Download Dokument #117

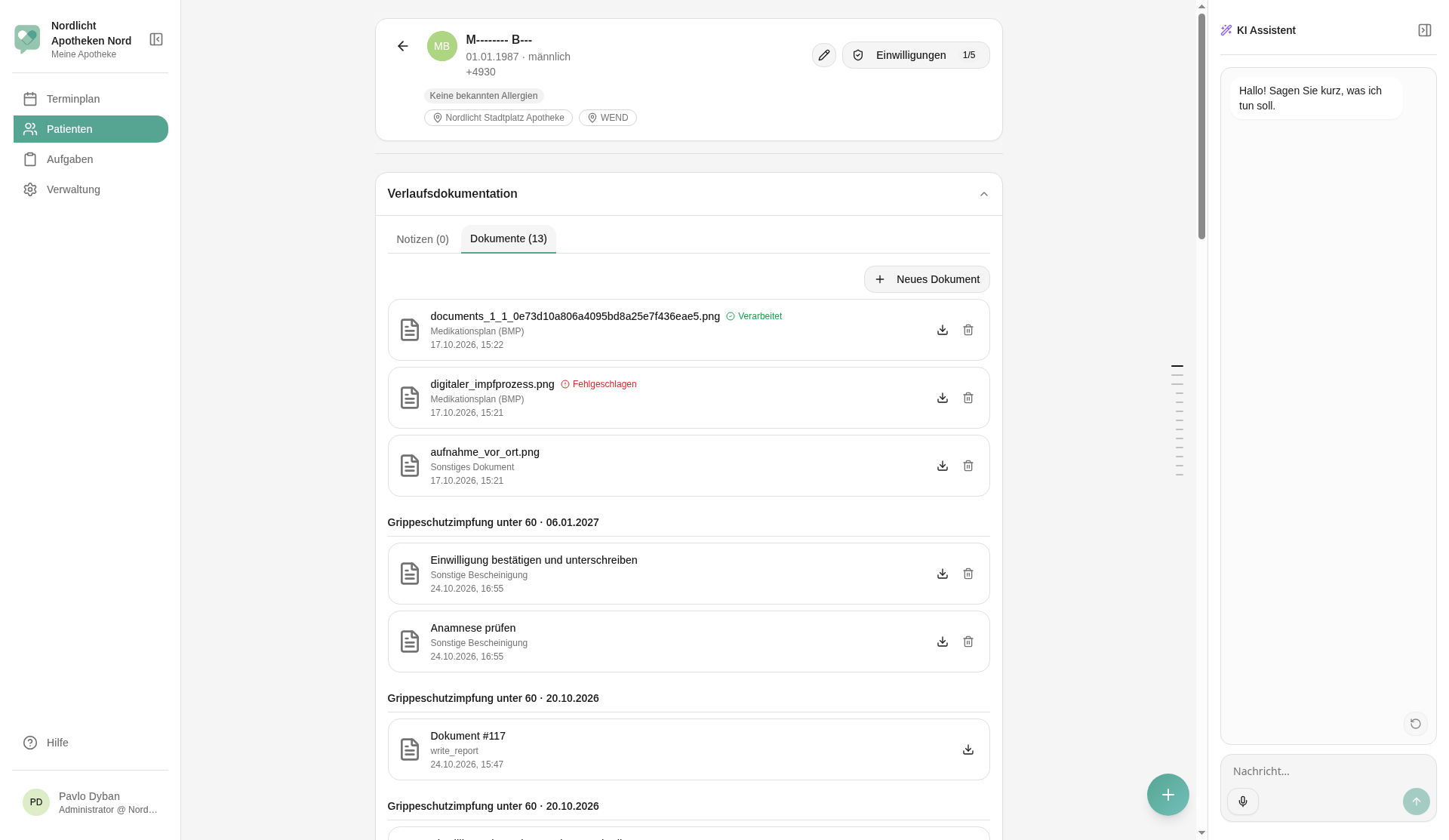pos(968,749)
